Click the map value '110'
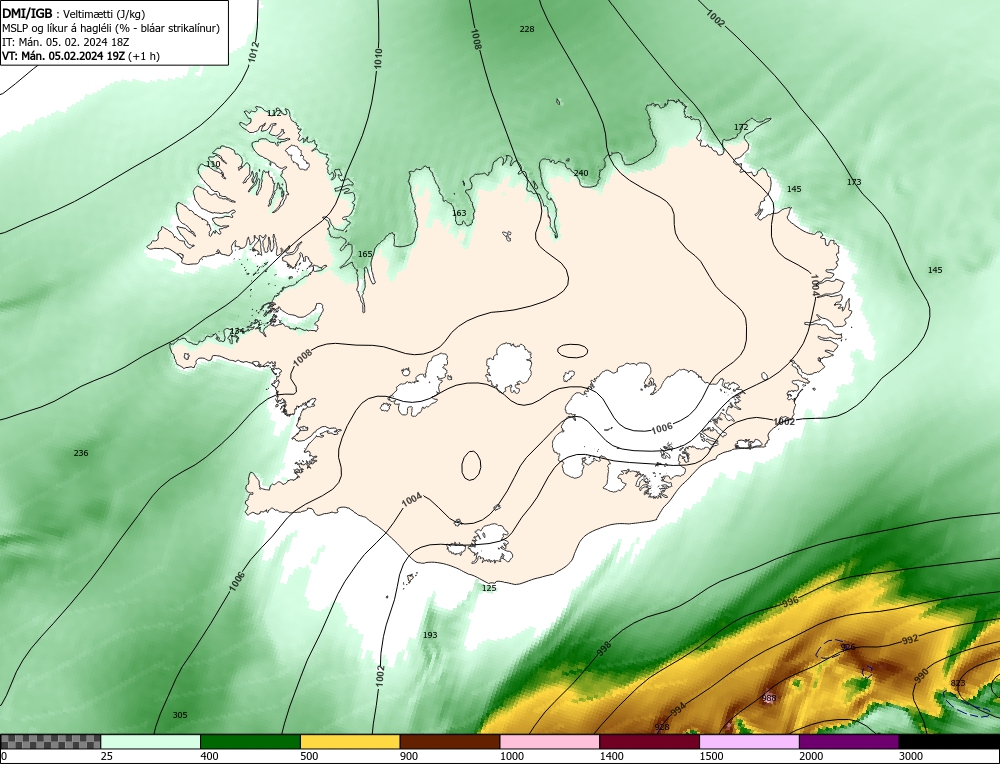This screenshot has width=1000, height=764. 213,164
